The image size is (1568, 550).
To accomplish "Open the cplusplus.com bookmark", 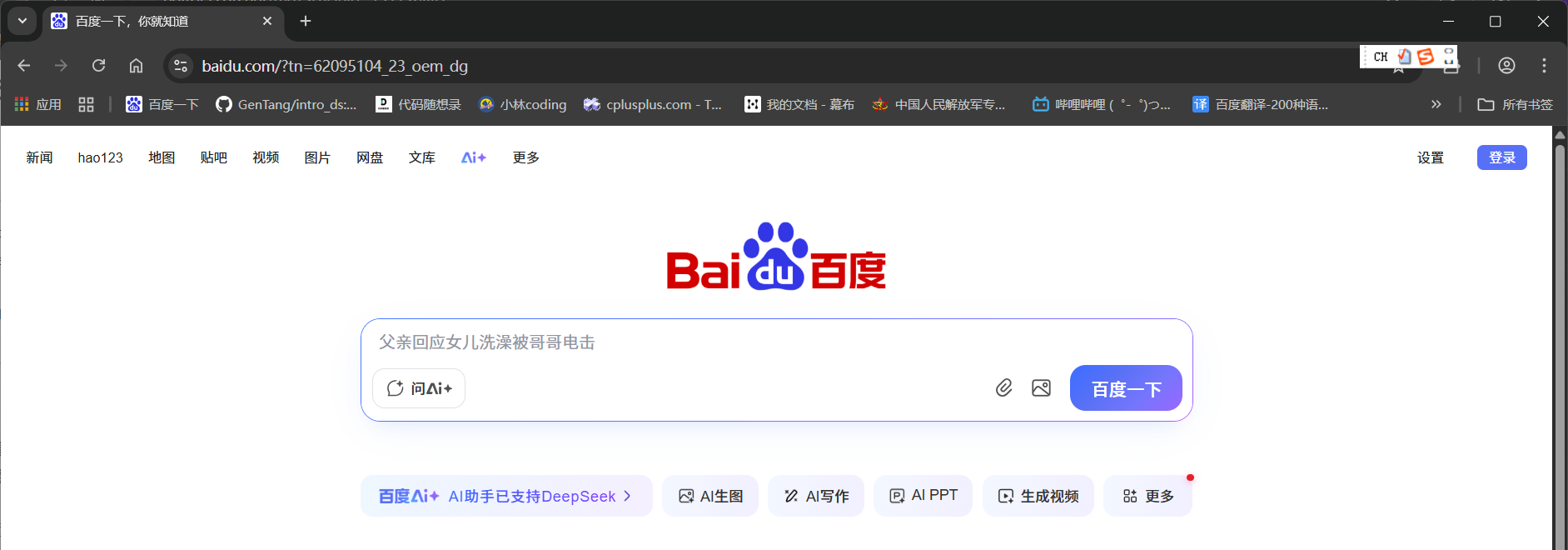I will (x=653, y=104).
